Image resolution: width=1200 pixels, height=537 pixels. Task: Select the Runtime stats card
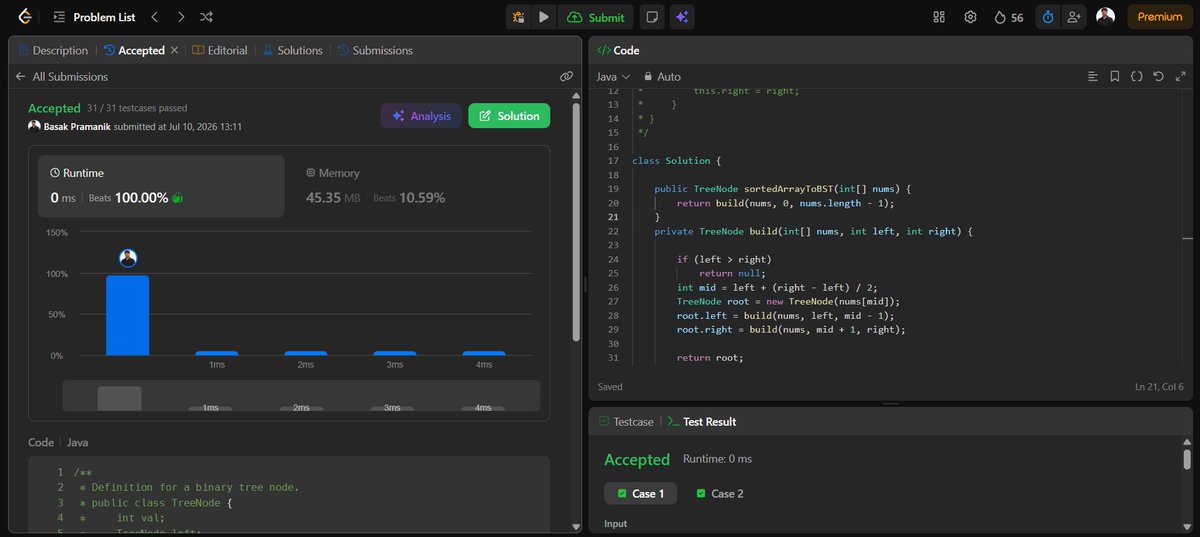coord(161,186)
